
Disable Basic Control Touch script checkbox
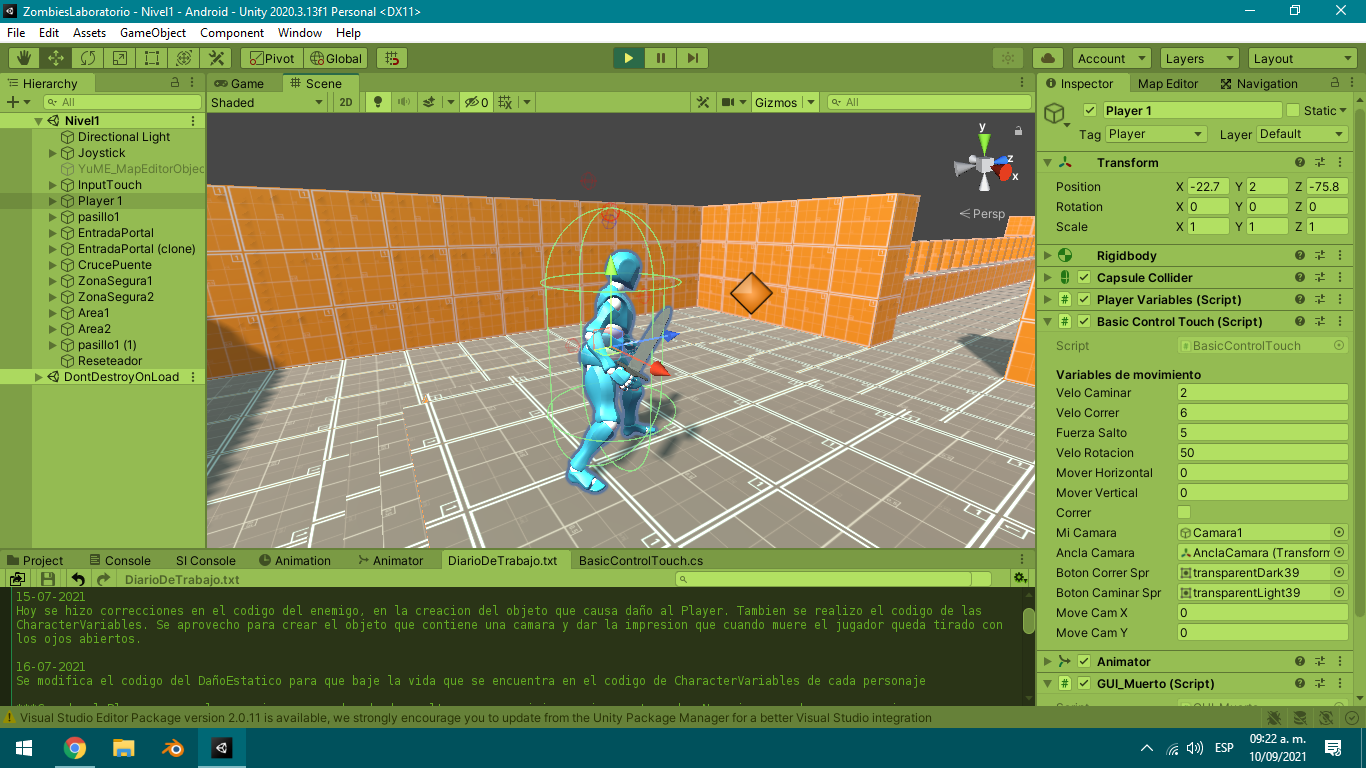1084,322
